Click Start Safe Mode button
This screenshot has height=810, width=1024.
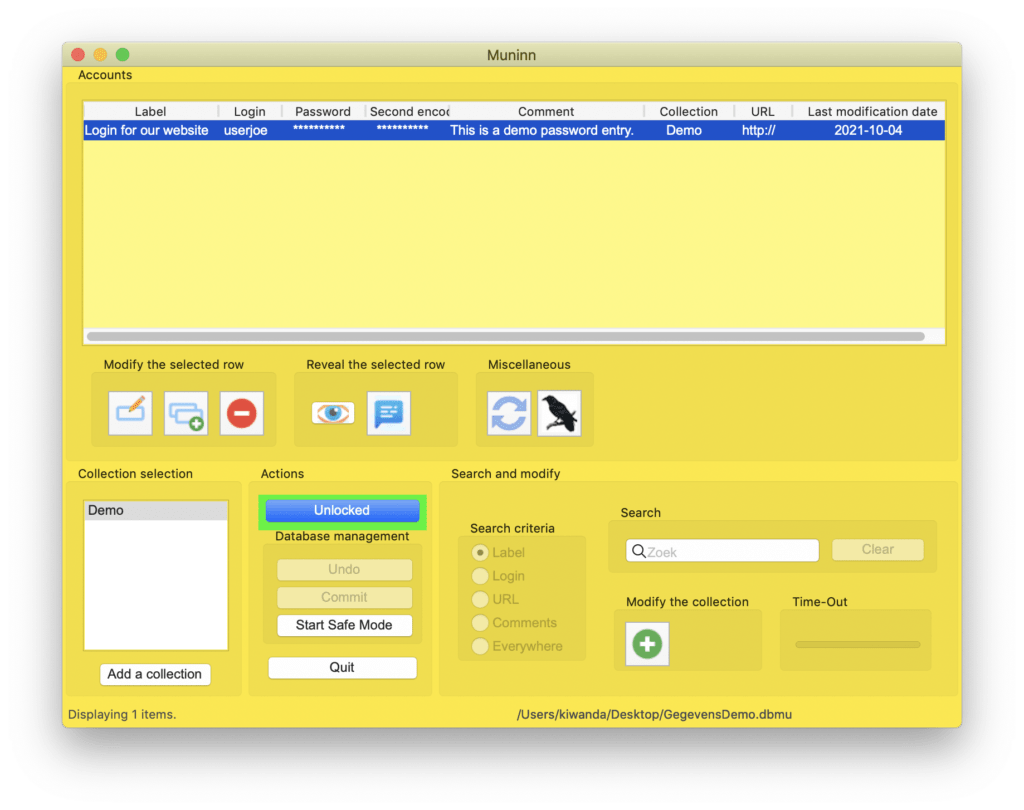344,625
